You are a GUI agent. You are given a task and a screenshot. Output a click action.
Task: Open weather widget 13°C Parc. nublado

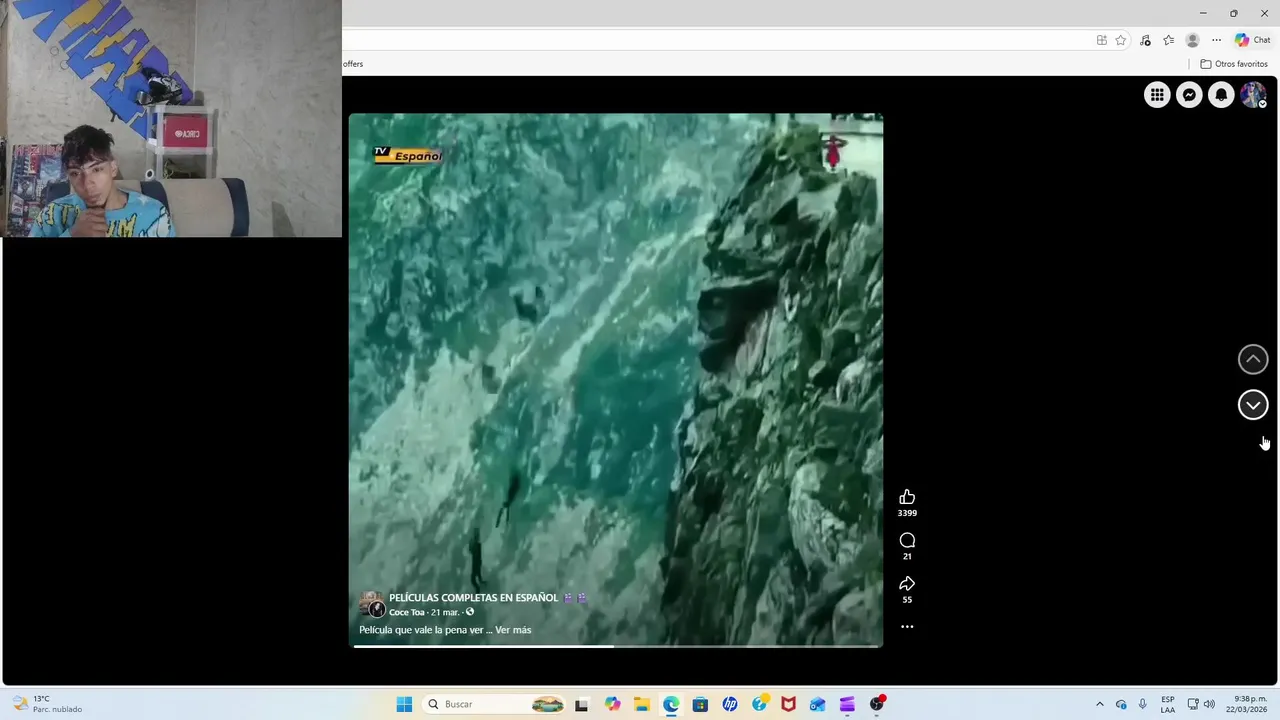click(48, 704)
